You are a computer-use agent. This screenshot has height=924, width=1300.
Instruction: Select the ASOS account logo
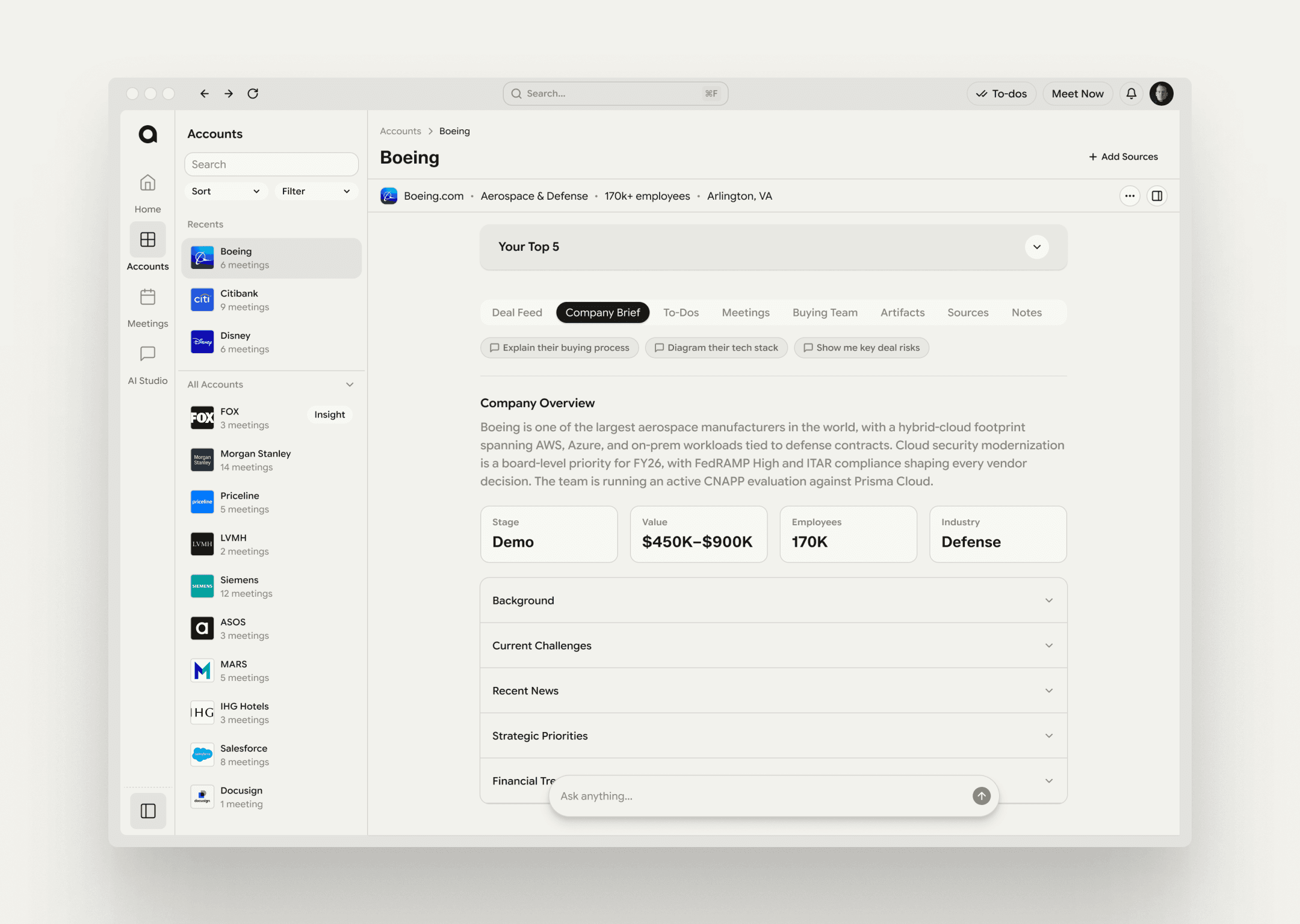click(x=202, y=628)
